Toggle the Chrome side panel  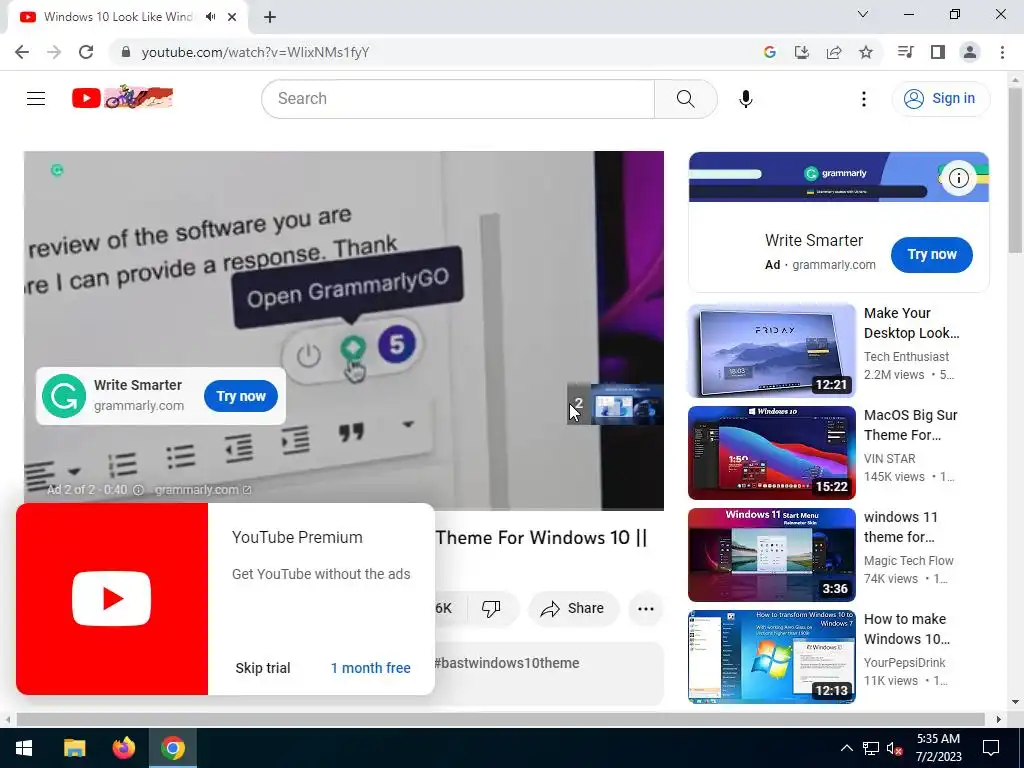(938, 52)
